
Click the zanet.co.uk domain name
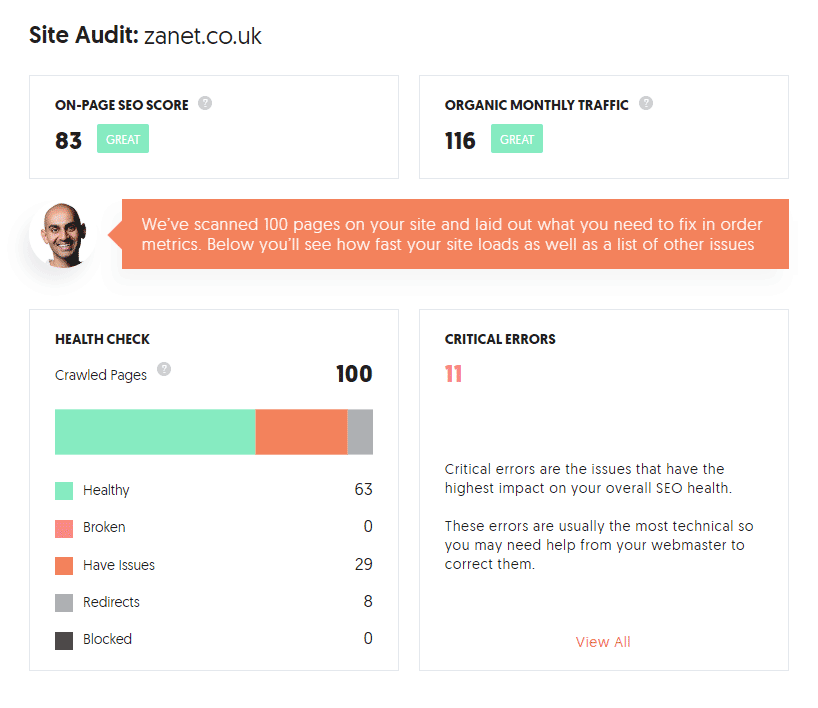(x=205, y=36)
